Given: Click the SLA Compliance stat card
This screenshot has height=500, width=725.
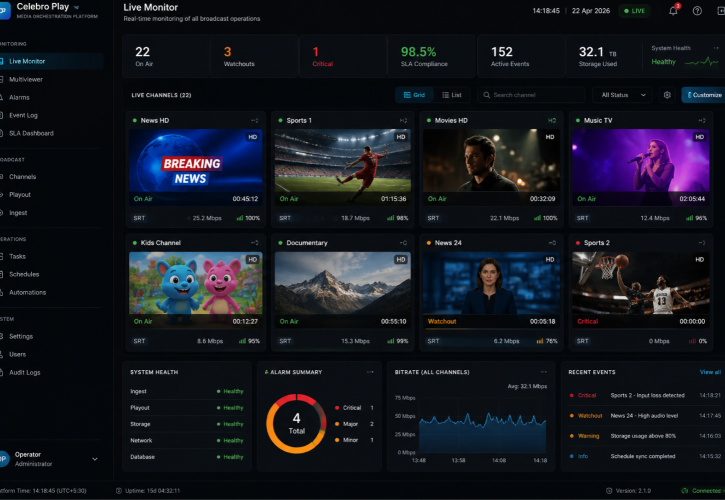Looking at the screenshot, I should (431, 56).
